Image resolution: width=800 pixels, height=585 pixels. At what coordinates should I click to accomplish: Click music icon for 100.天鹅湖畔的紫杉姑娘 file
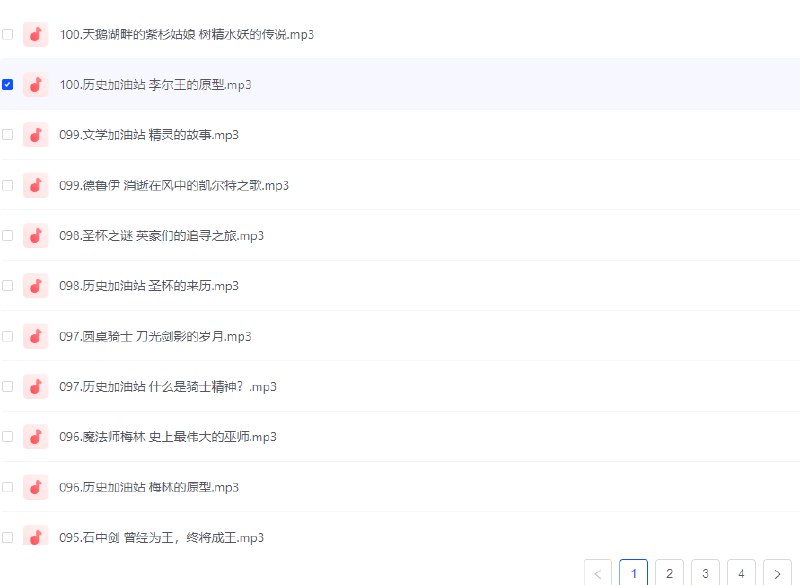pos(35,34)
